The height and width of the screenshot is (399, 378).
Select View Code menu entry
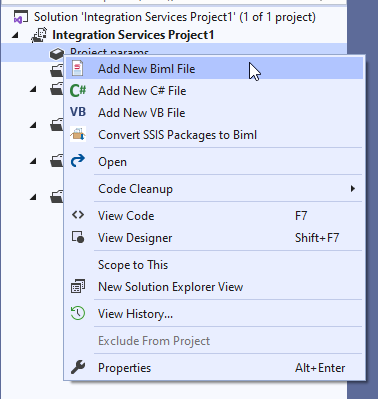(214, 215)
